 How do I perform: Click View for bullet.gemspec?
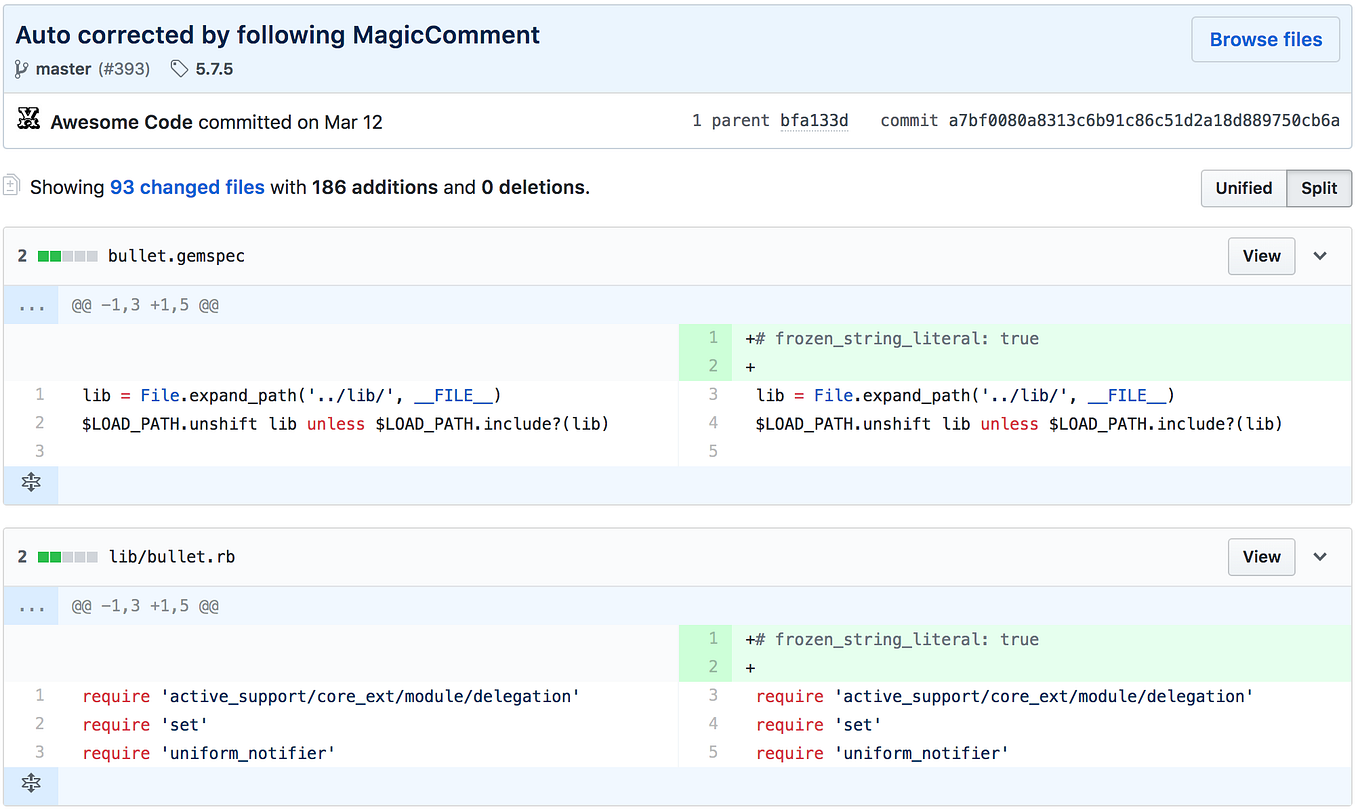[x=1261, y=256]
